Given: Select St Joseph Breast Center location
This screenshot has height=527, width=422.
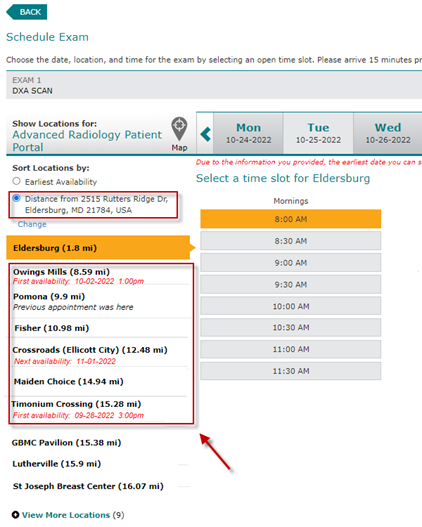Looking at the screenshot, I should 88,486.
